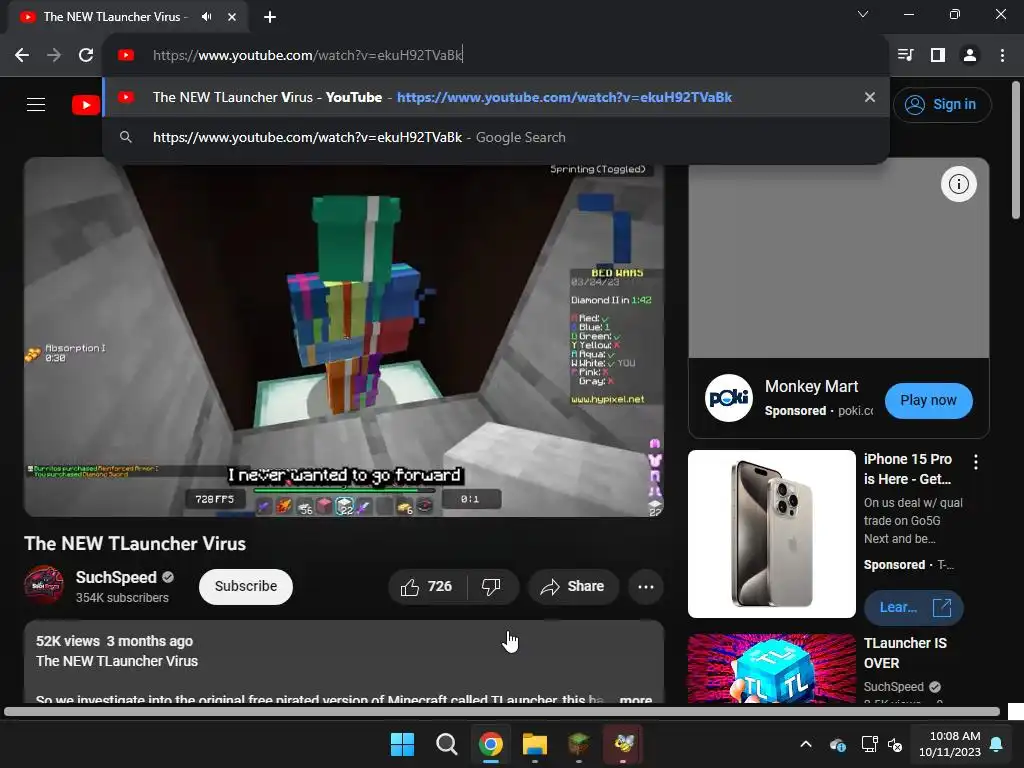1024x768 pixels.
Task: Open the YouTube hamburger guide menu
Action: click(36, 104)
